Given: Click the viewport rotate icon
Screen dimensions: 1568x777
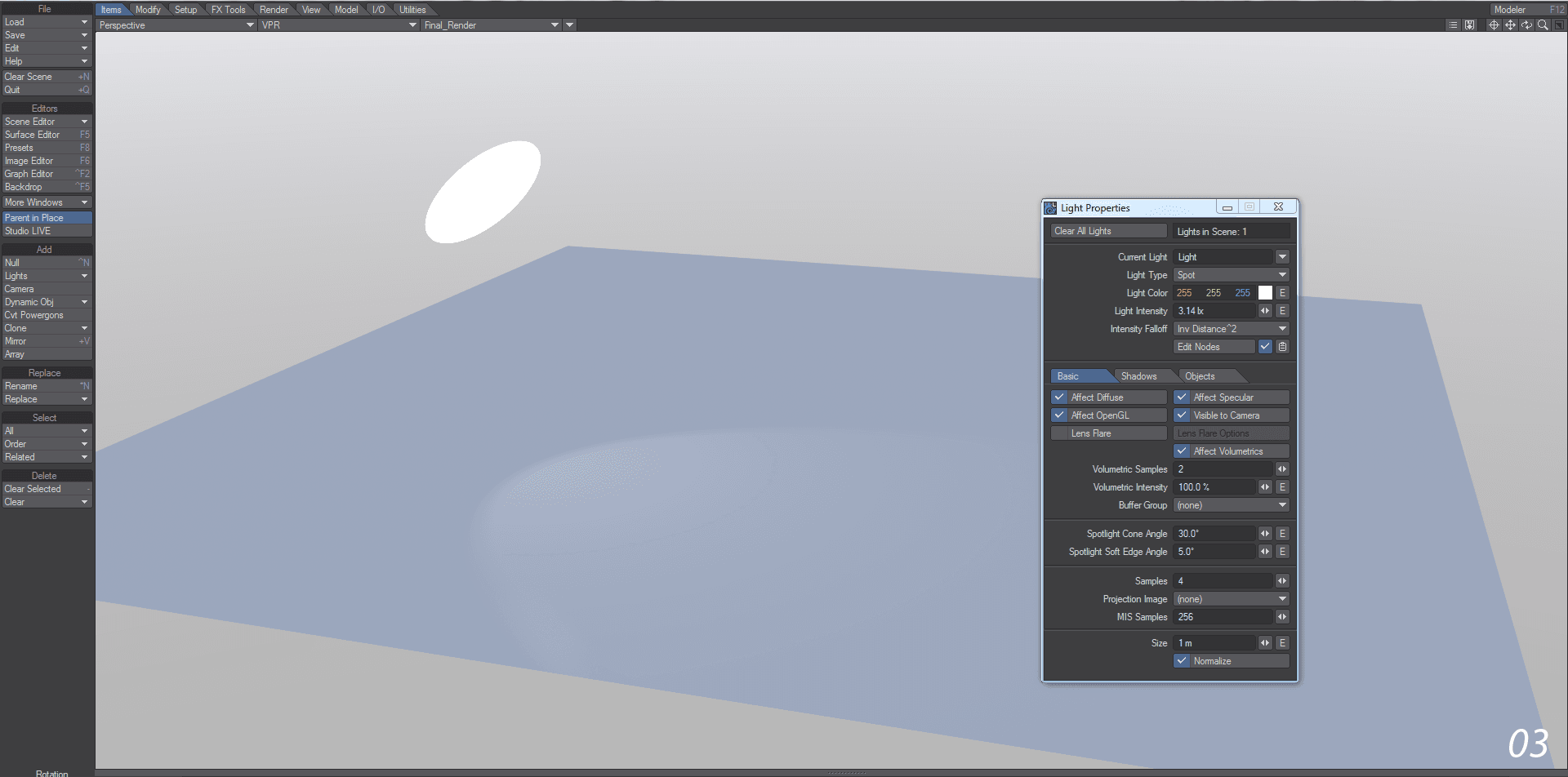Looking at the screenshot, I should pos(1526,25).
